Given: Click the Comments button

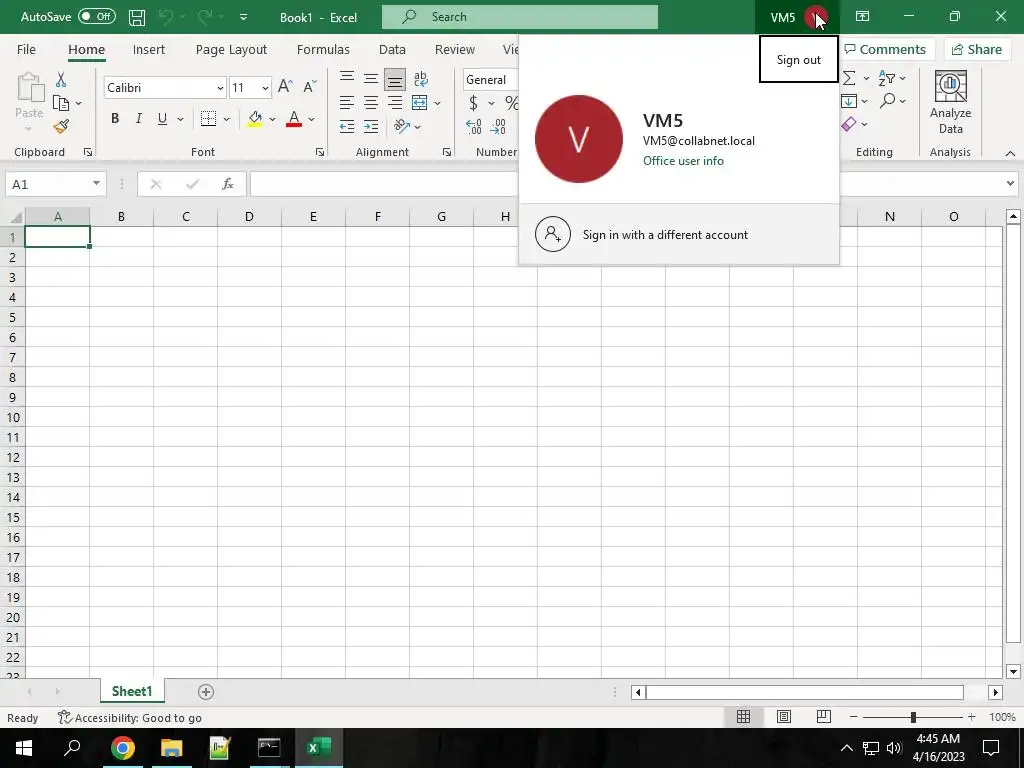Looking at the screenshot, I should [886, 50].
